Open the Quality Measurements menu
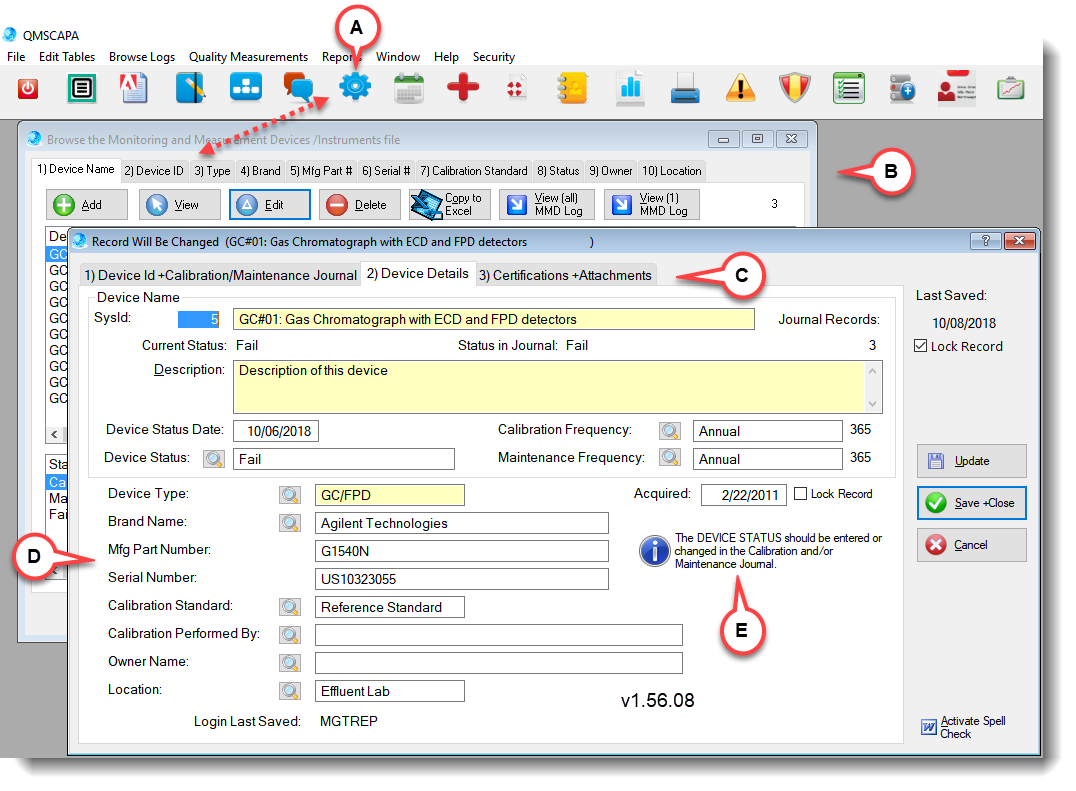The height and width of the screenshot is (791, 1076). (248, 57)
